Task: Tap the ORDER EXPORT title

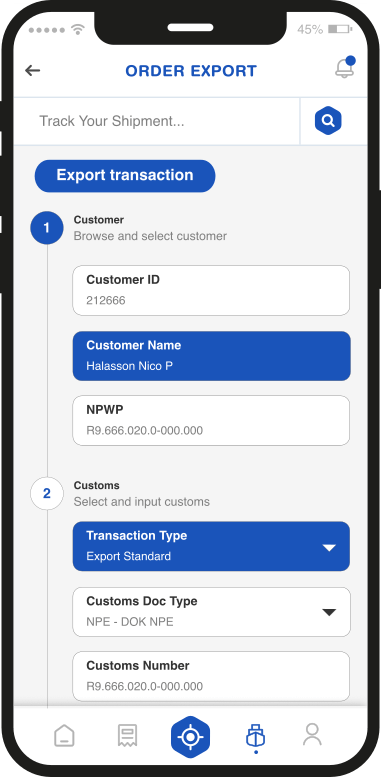Action: [191, 71]
